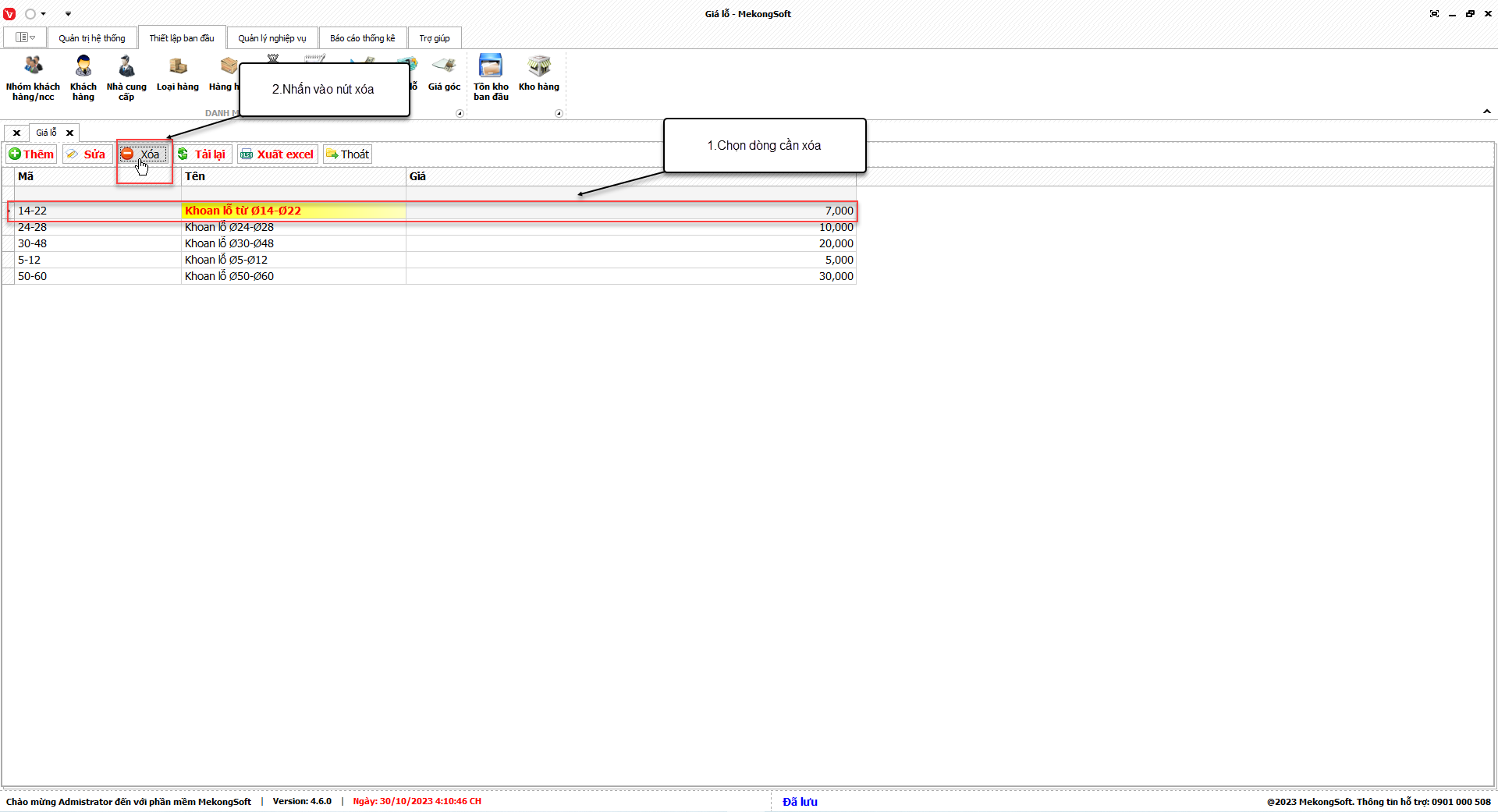Click the price cell 5,000
The height and width of the screenshot is (812, 1498).
(631, 260)
